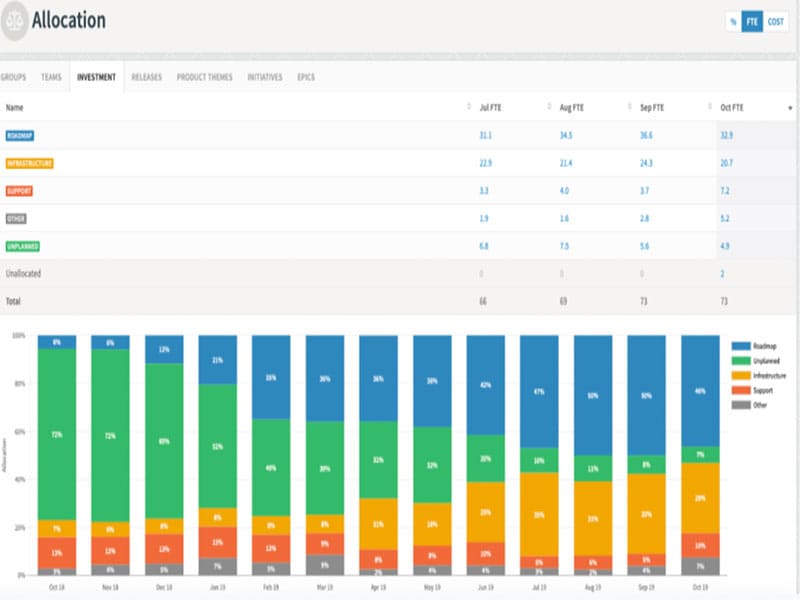The height and width of the screenshot is (600, 800).
Task: Click the Unallocated Oct FTE value link
Action: [723, 273]
